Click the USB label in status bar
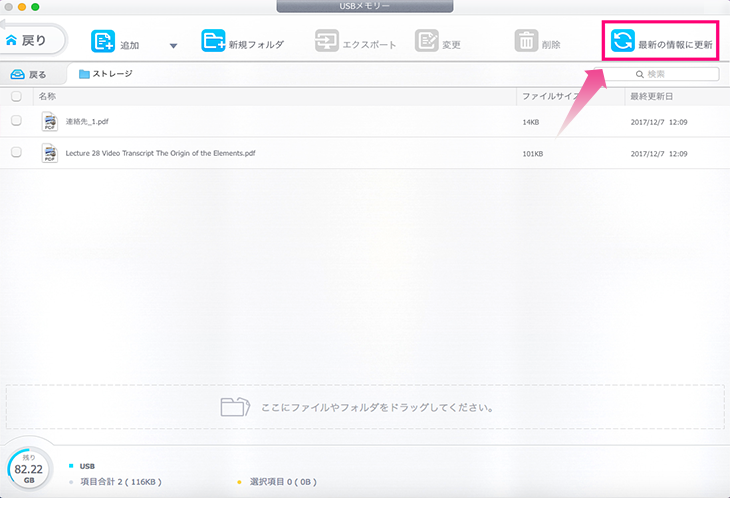The image size is (730, 510). click(x=87, y=466)
